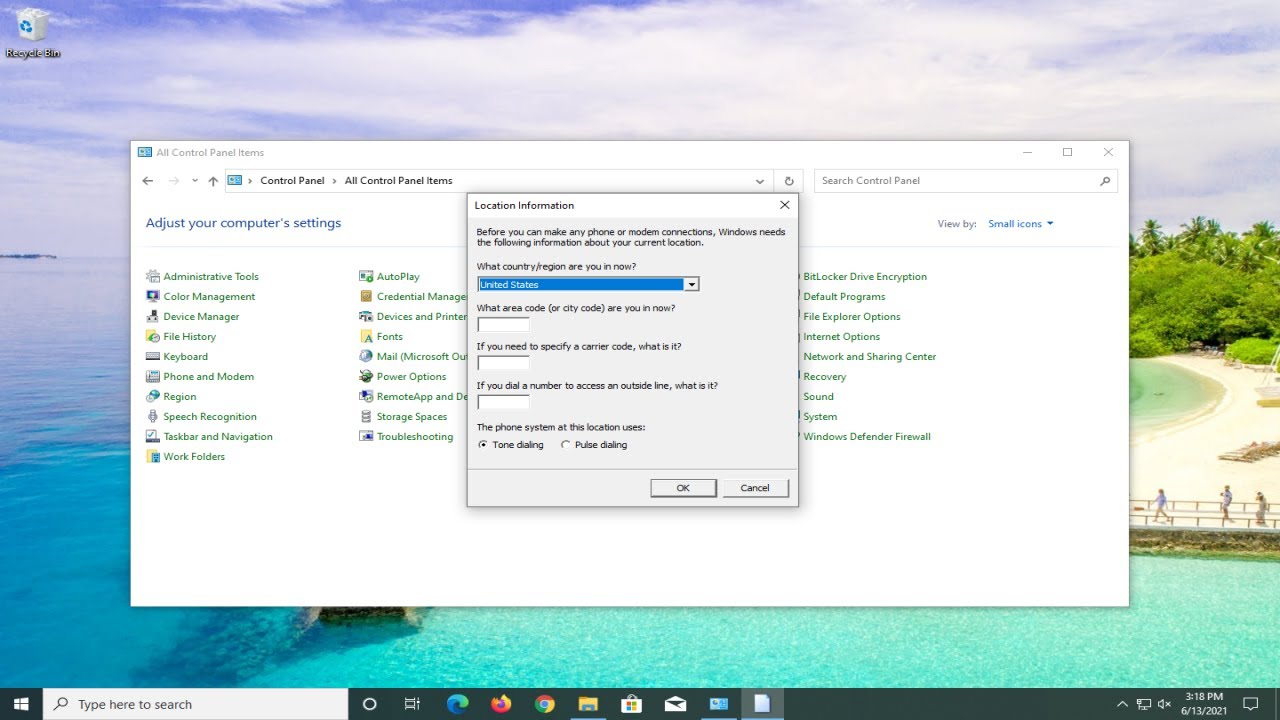Click the Search Control Panel box
This screenshot has height=720, width=1280.
click(x=966, y=181)
